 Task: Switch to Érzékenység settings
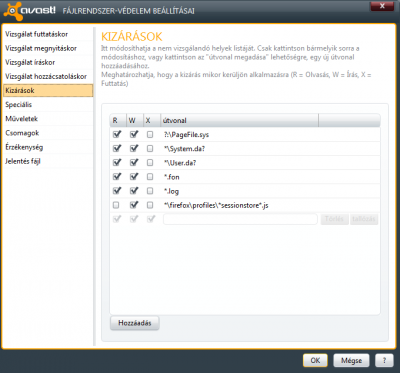24,147
